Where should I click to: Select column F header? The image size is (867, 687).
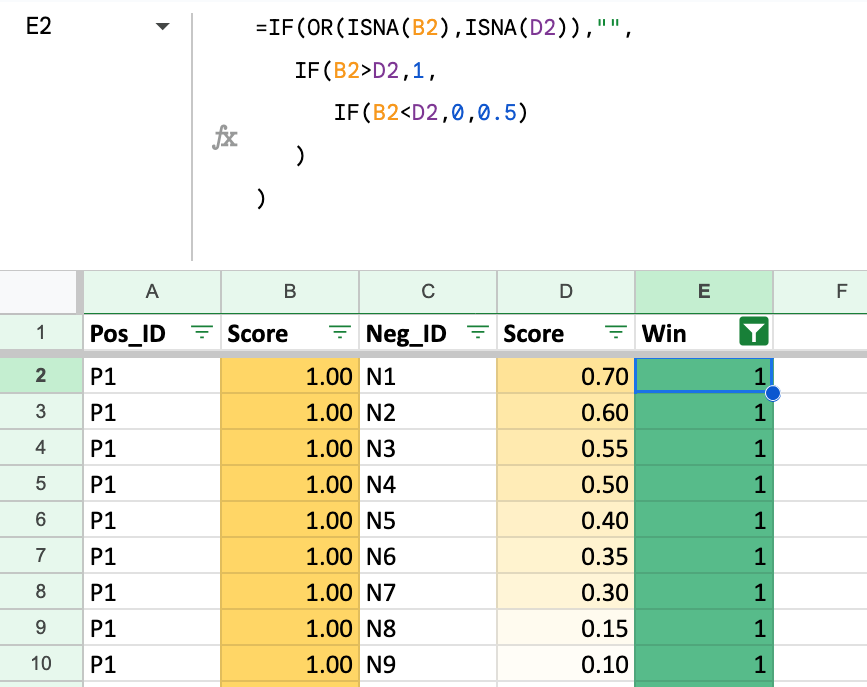[x=820, y=291]
